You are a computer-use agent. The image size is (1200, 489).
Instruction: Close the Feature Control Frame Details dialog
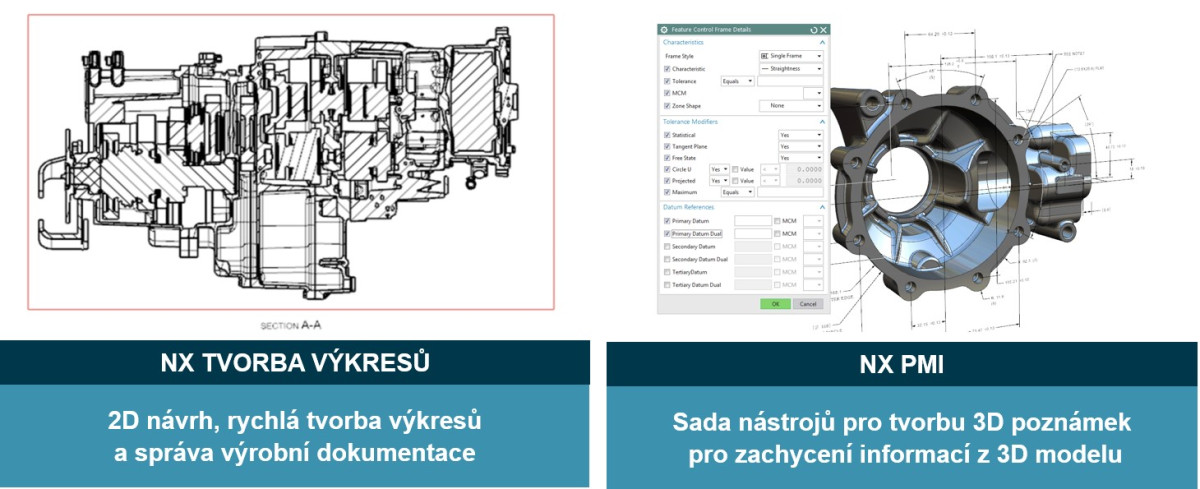[822, 30]
